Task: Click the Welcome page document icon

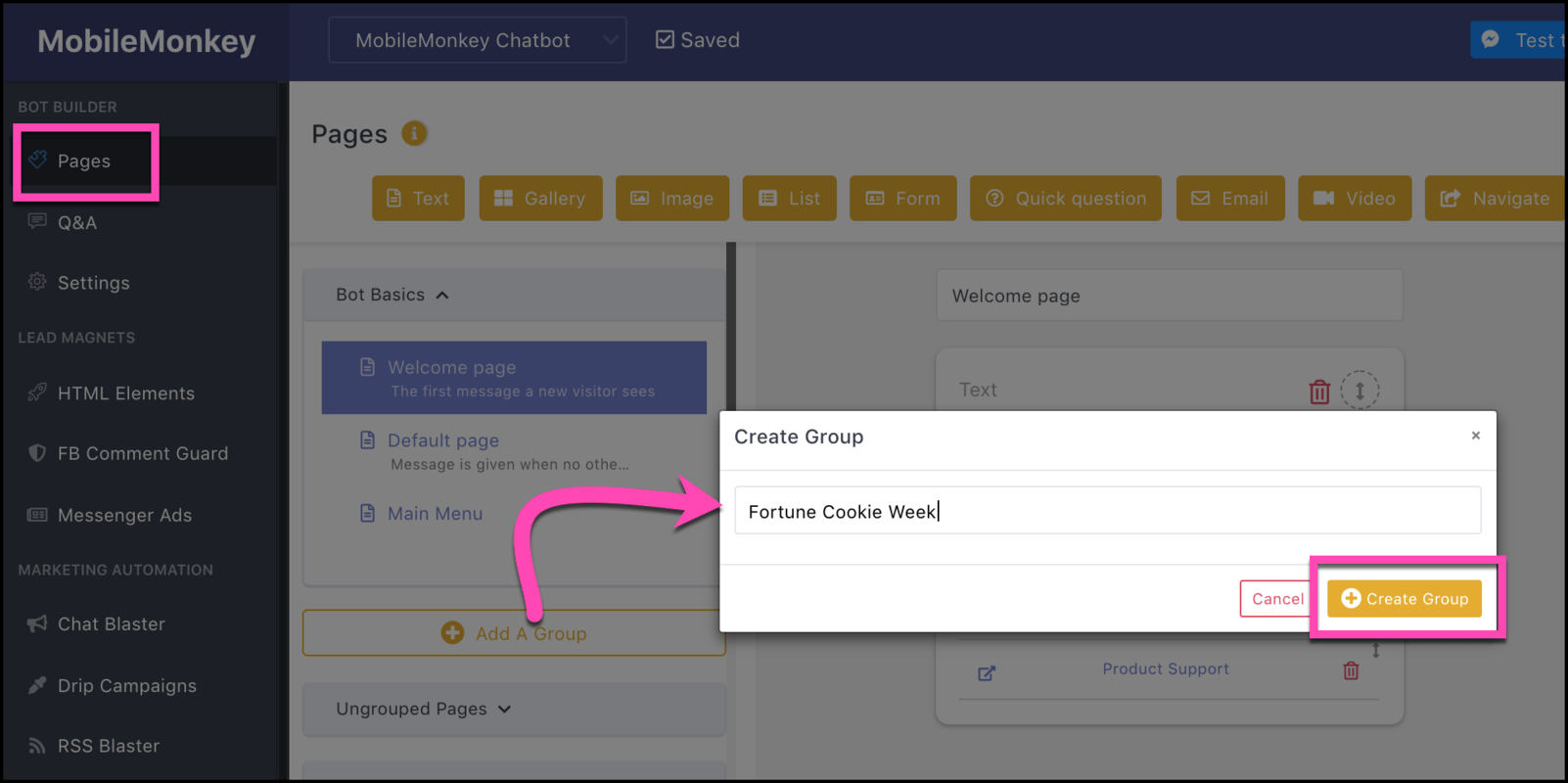Action: pos(368,367)
